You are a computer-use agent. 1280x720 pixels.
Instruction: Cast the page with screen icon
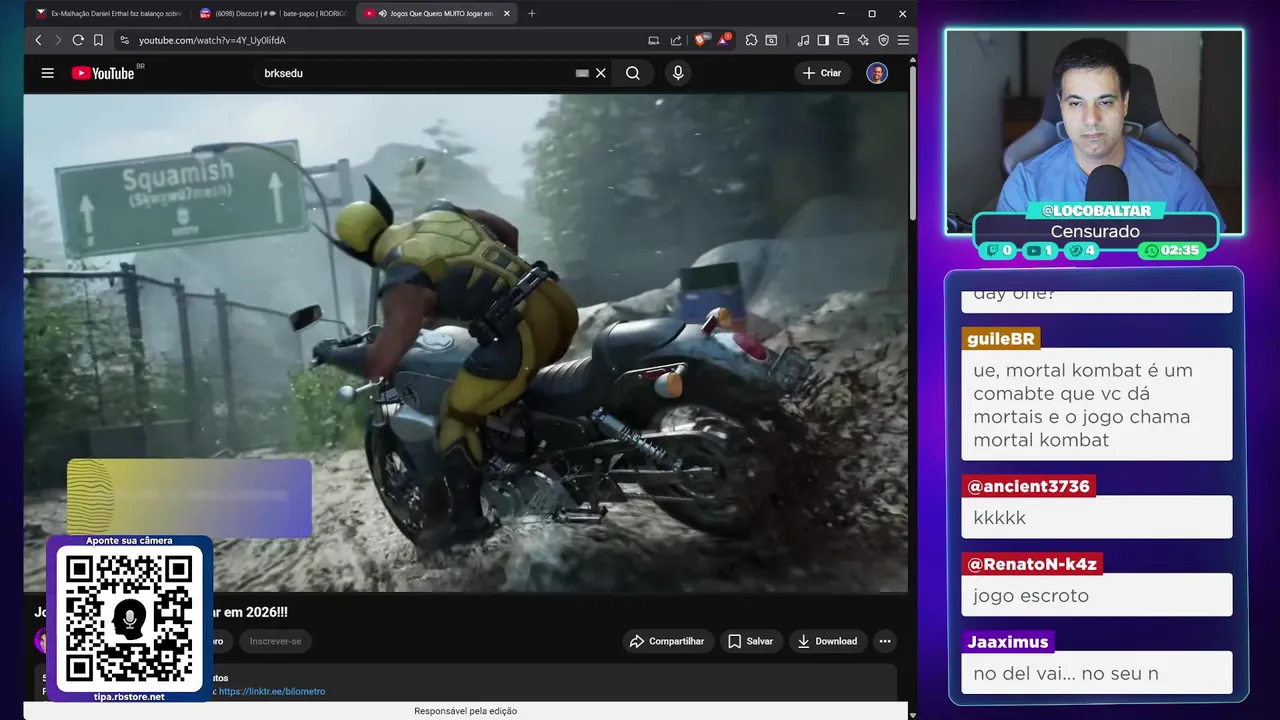click(654, 40)
